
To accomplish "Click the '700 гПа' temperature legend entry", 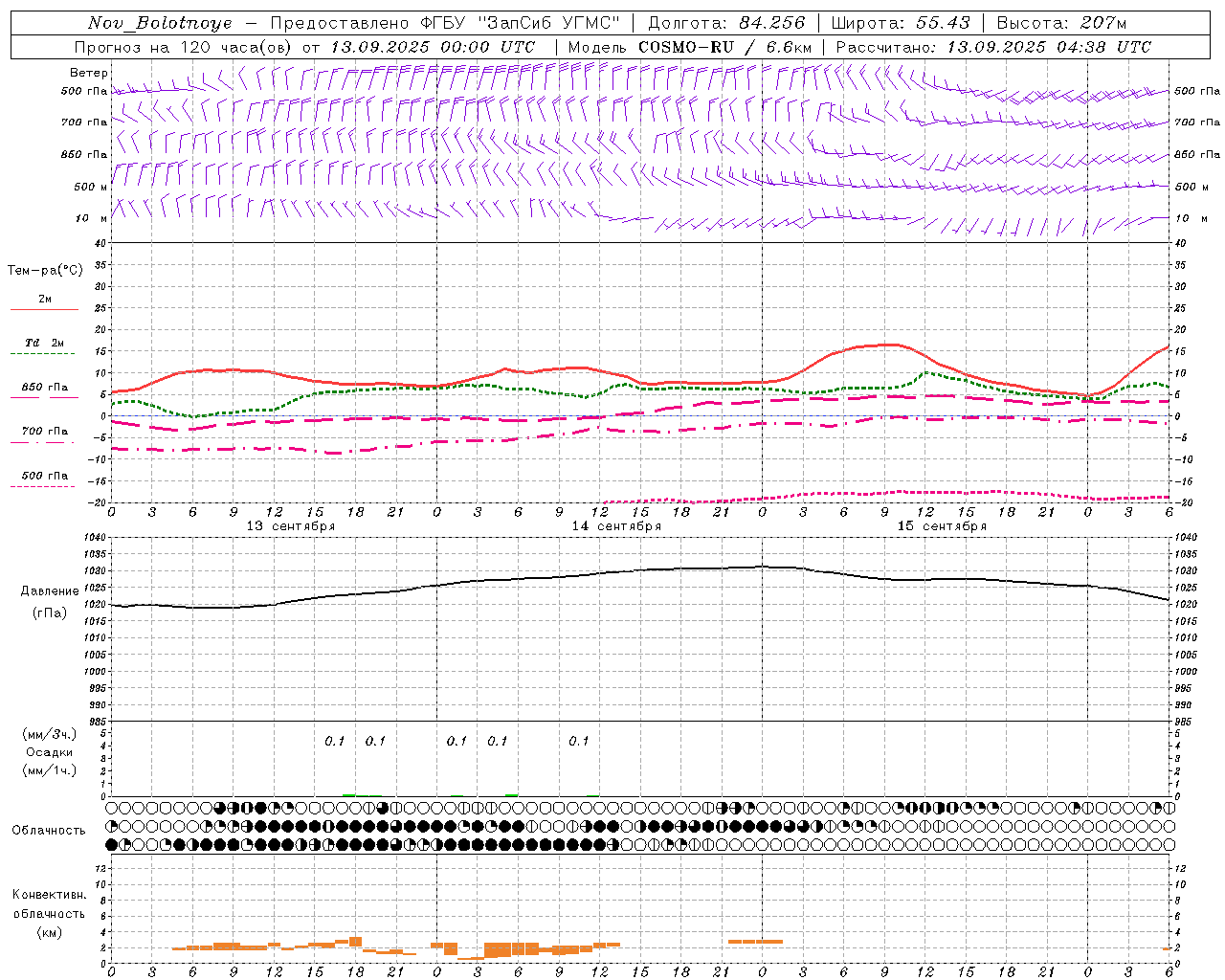I will click(45, 432).
